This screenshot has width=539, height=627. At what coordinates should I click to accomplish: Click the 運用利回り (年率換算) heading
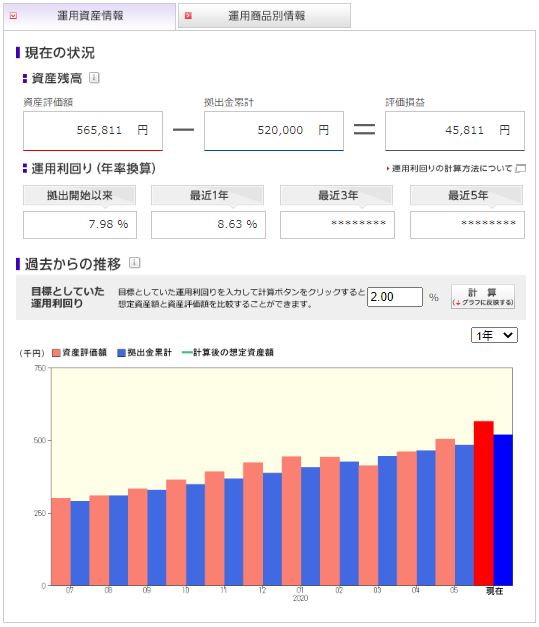[93, 168]
